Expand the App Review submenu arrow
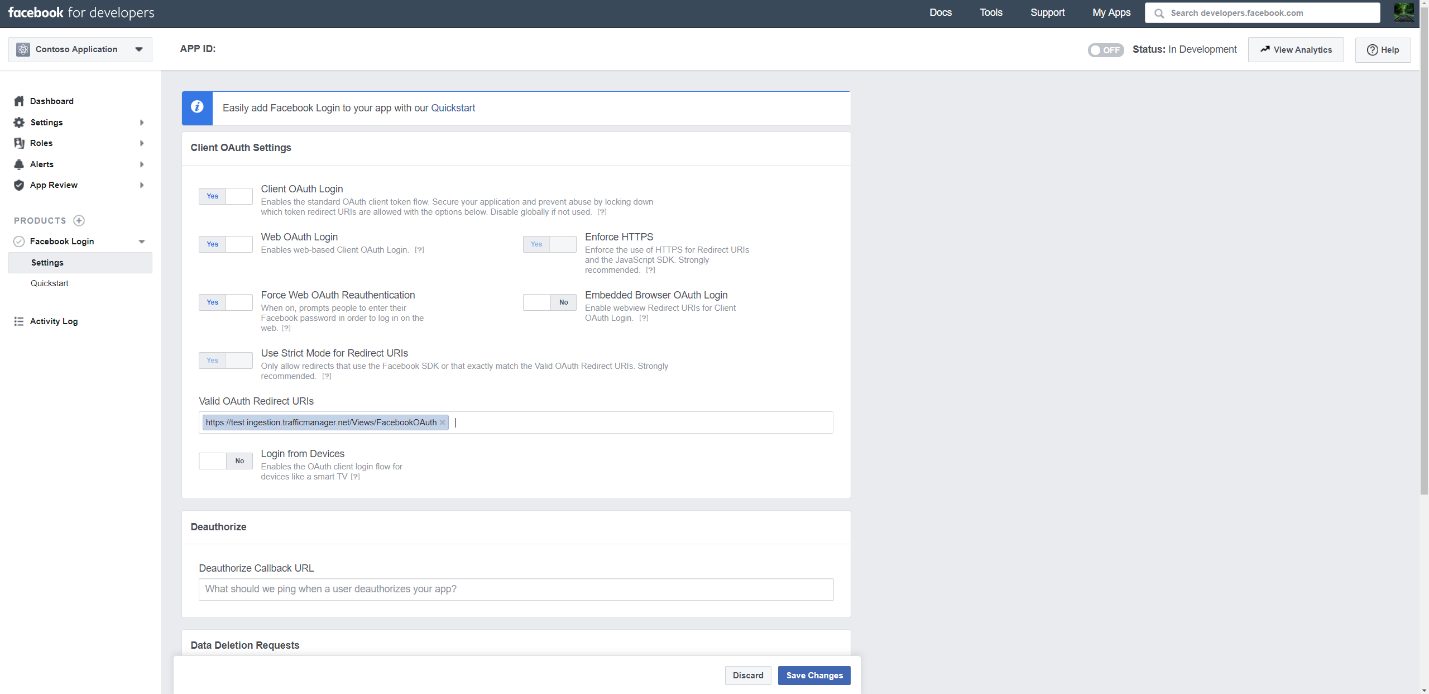This screenshot has height=694, width=1429. (142, 185)
